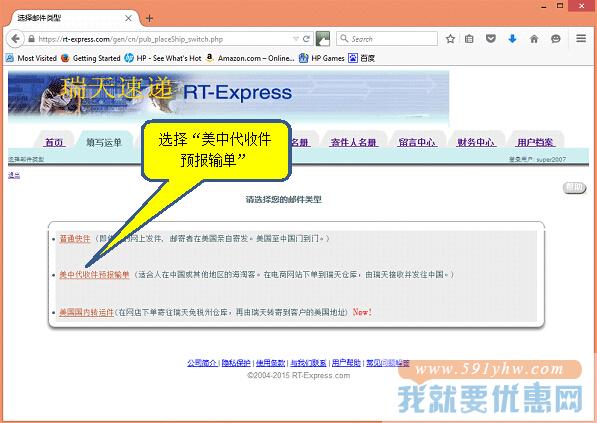Image resolution: width=597 pixels, height=423 pixels.
Task: Open the bookmarks list icon
Action: [x=469, y=39]
